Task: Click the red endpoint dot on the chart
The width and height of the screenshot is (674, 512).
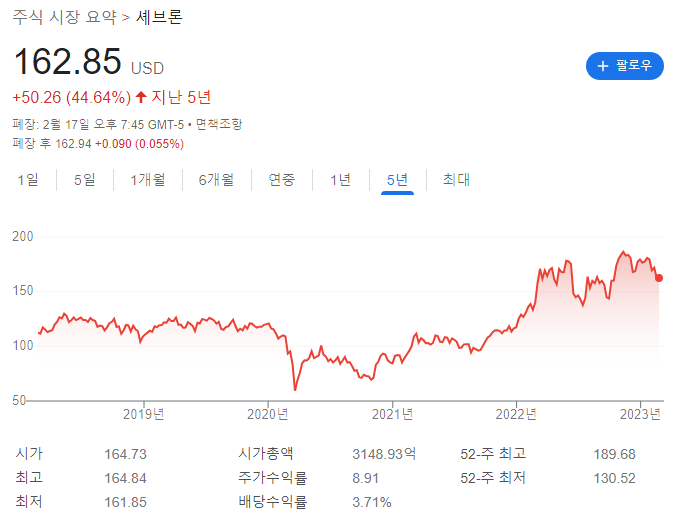Action: (x=659, y=278)
